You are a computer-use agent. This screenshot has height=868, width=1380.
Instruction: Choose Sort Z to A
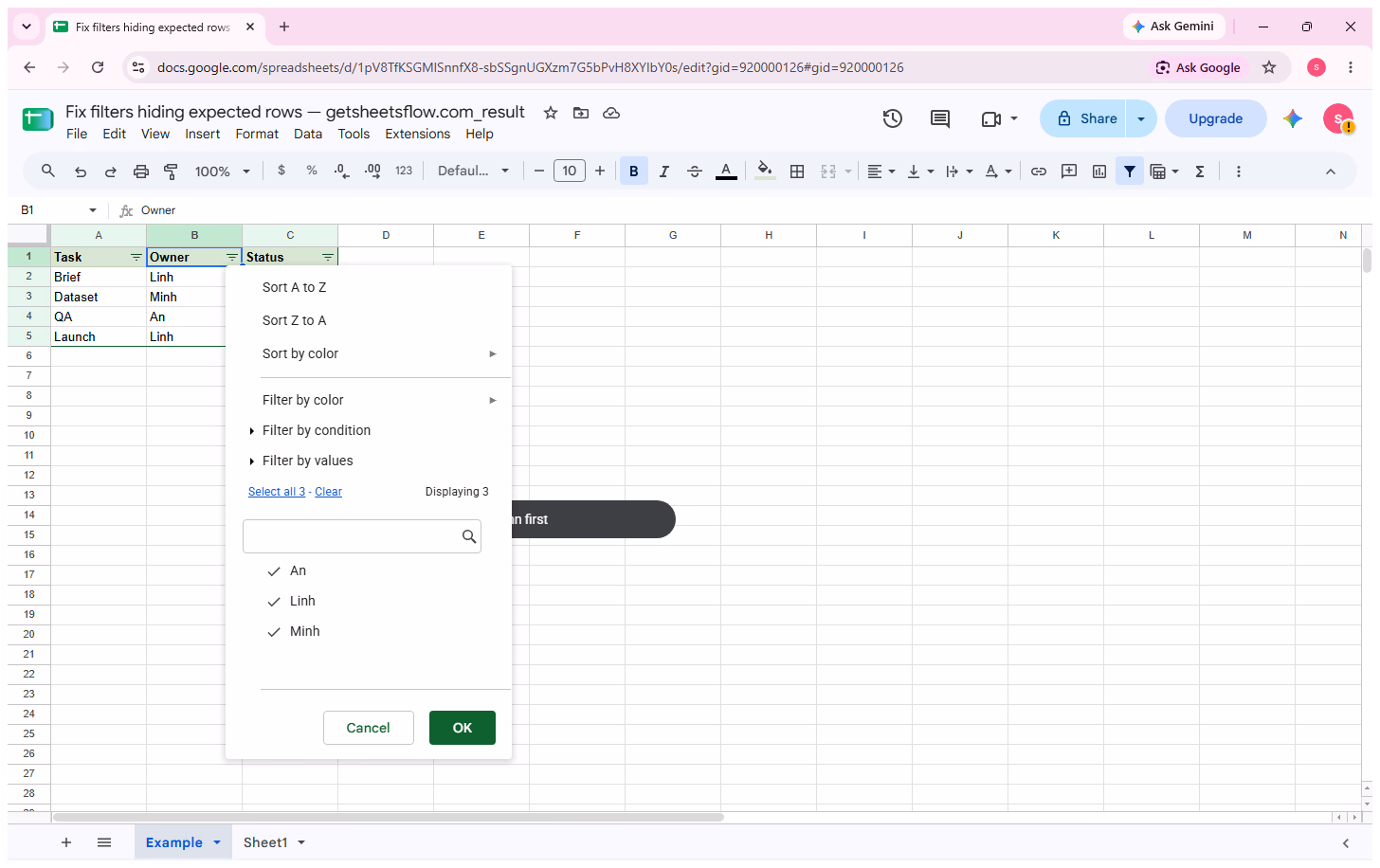tap(295, 320)
